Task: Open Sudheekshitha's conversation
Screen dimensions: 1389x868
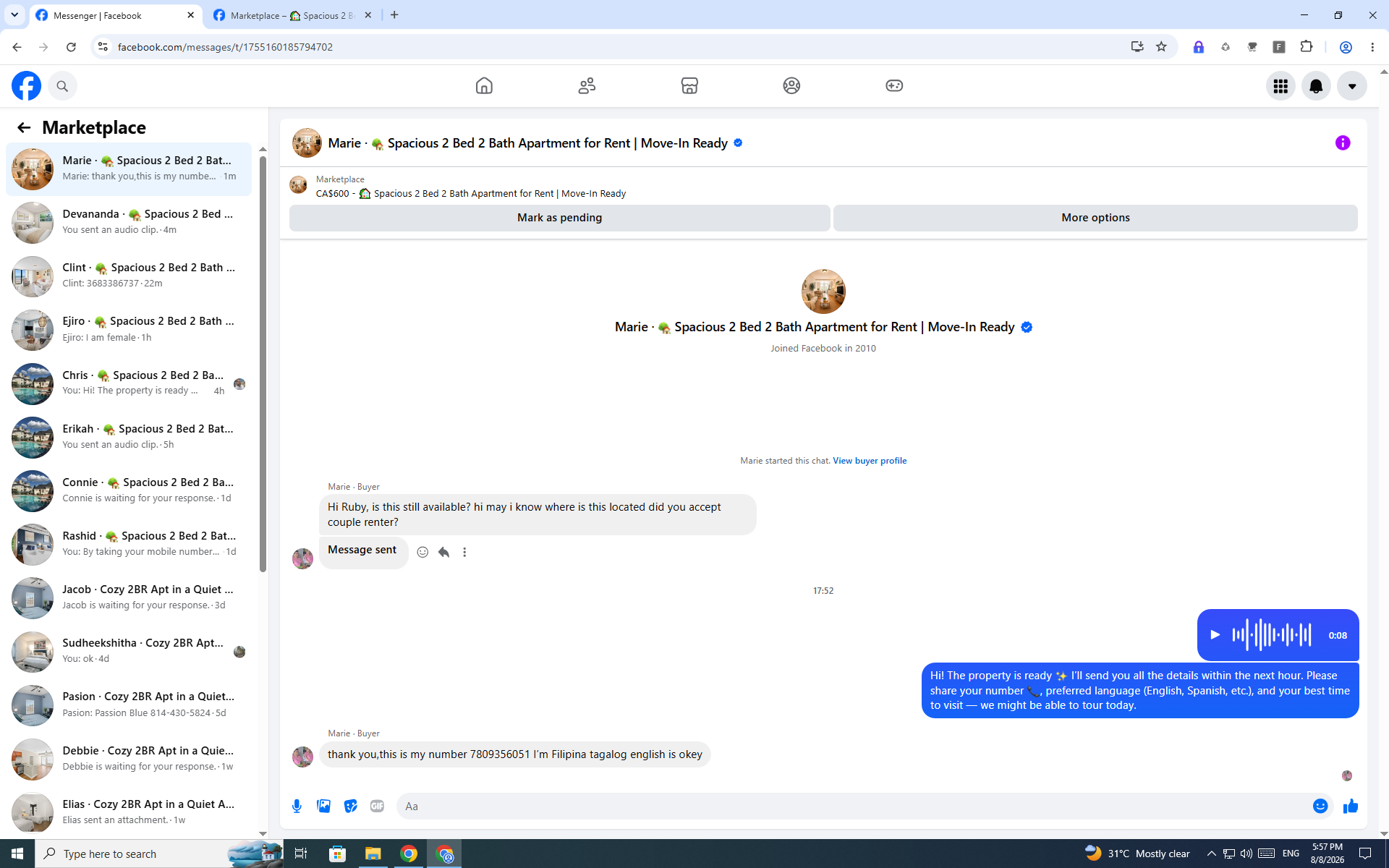Action: 129,652
